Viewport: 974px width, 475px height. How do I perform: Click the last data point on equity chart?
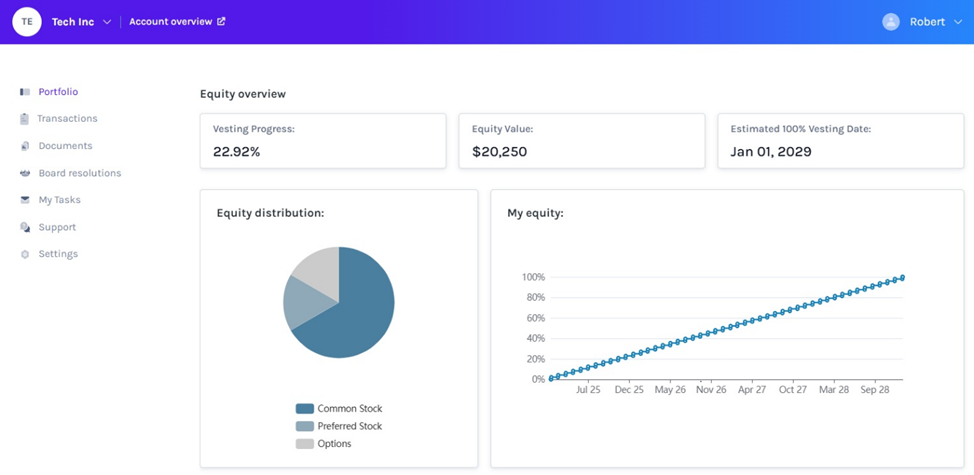(x=902, y=278)
